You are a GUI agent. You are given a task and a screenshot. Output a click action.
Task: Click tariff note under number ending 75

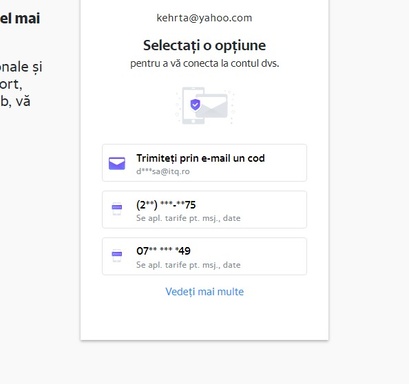[188, 218]
